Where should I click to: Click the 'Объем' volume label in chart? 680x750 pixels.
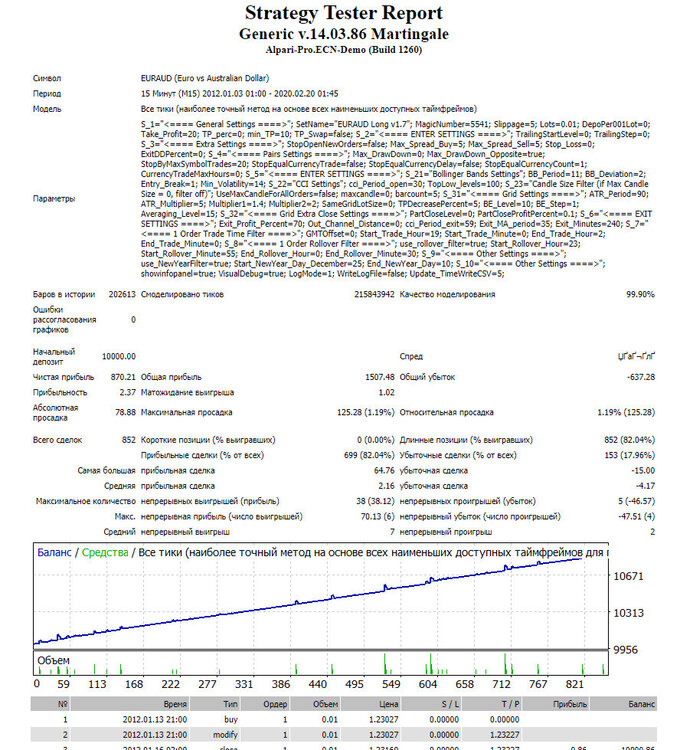pyautogui.click(x=53, y=661)
